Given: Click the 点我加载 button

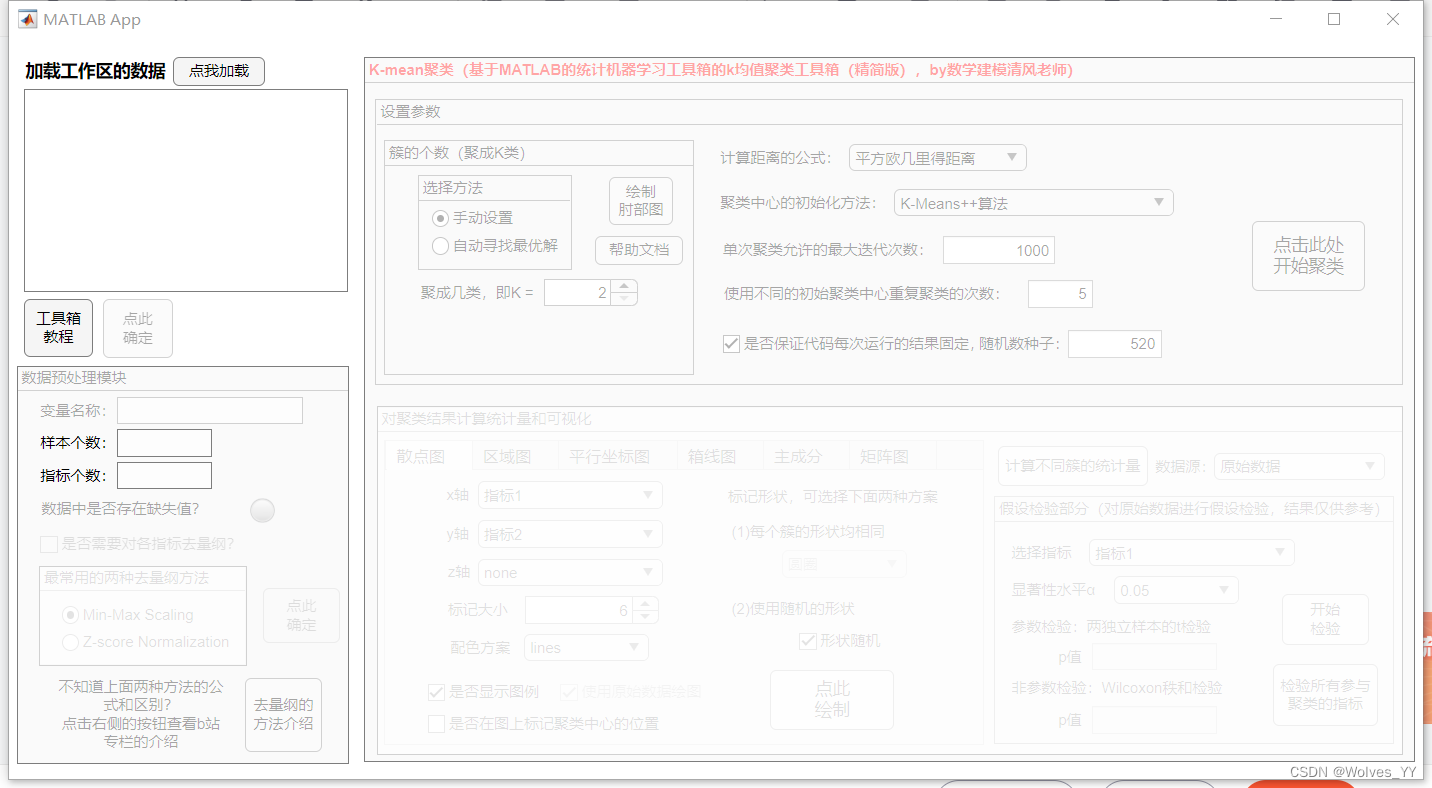Looking at the screenshot, I should coord(219,71).
